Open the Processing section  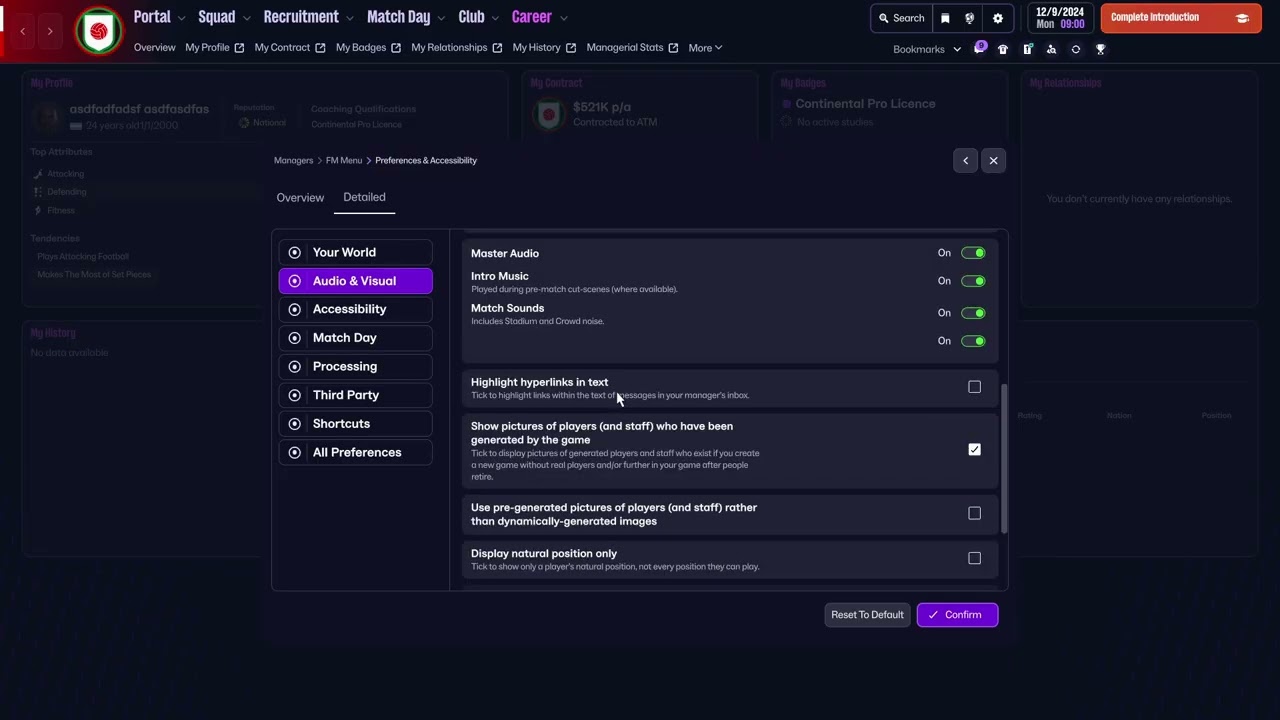[355, 367]
